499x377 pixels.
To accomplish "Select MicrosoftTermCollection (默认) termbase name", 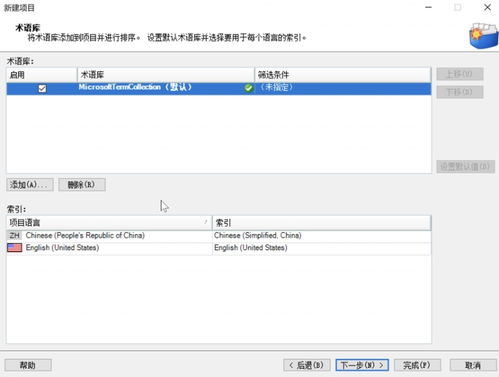I will (x=135, y=87).
